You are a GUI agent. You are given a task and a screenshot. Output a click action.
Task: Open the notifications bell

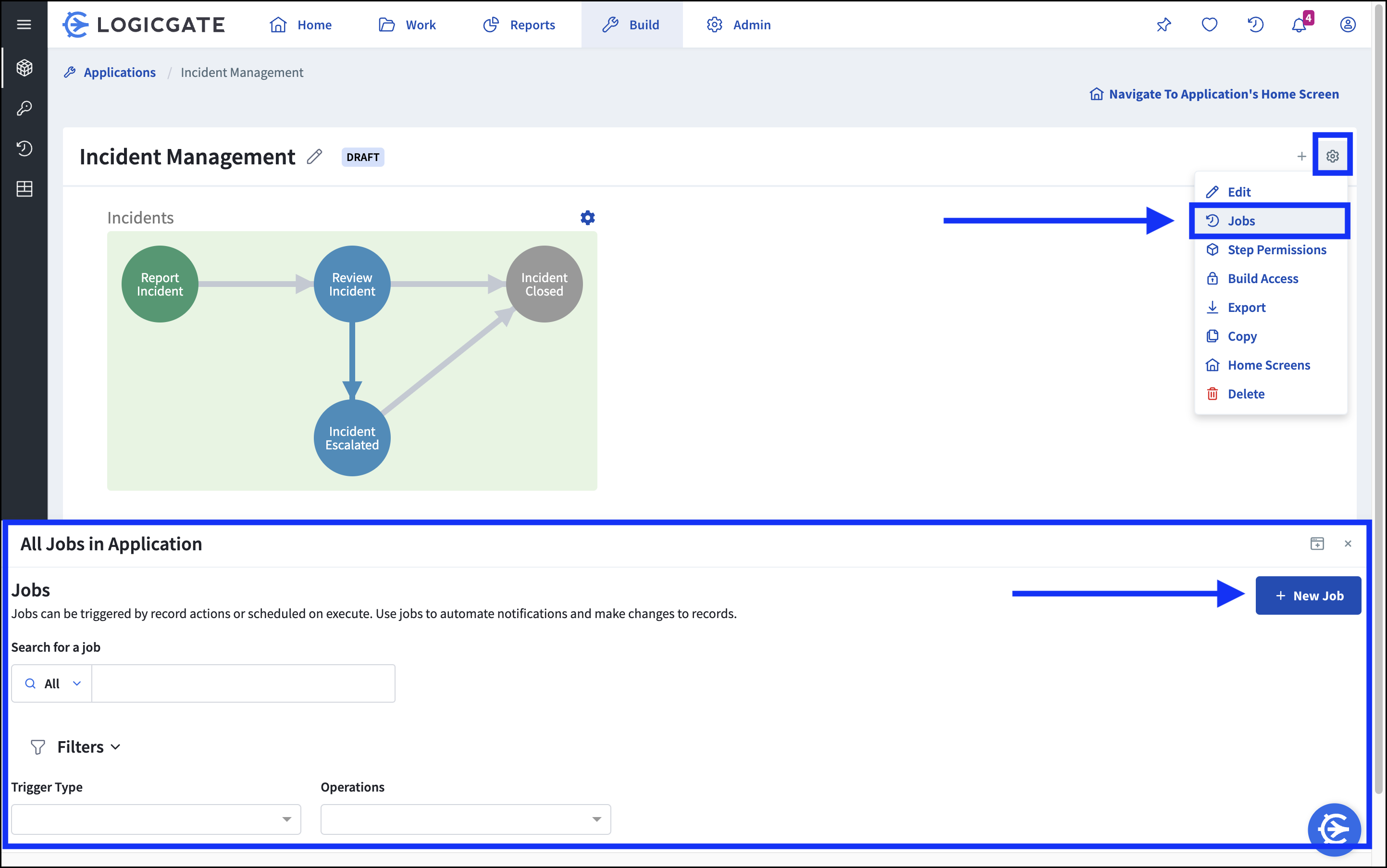pyautogui.click(x=1299, y=25)
